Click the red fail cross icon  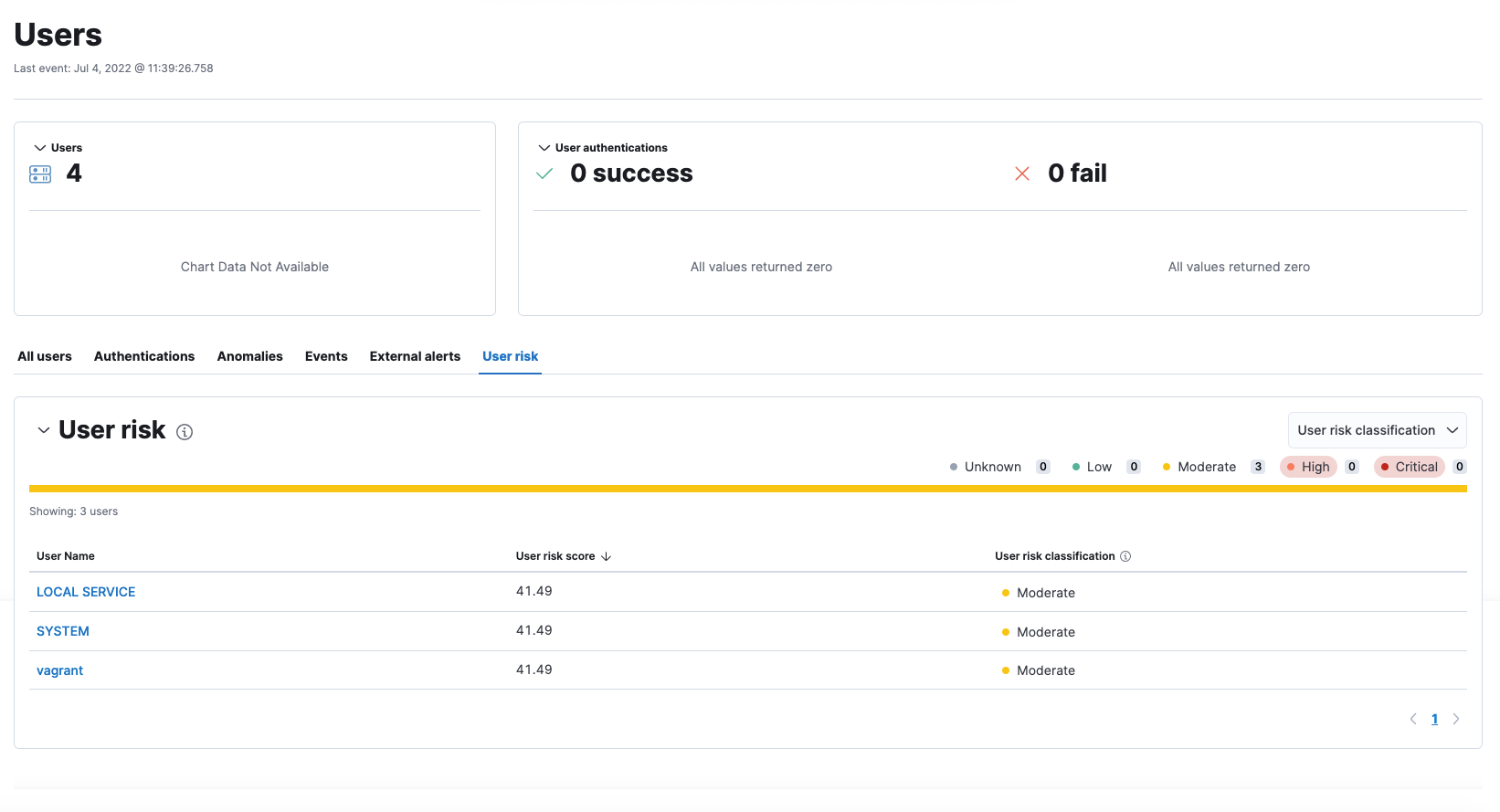(1022, 174)
